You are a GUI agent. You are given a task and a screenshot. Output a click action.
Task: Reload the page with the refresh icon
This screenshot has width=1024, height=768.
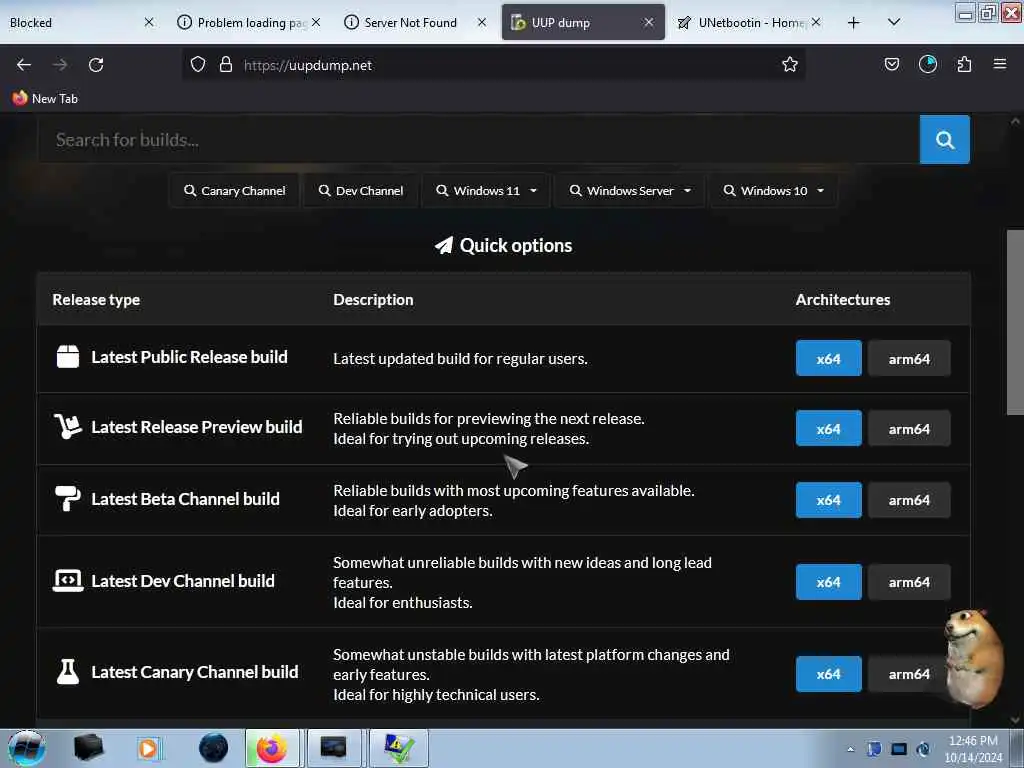(96, 65)
